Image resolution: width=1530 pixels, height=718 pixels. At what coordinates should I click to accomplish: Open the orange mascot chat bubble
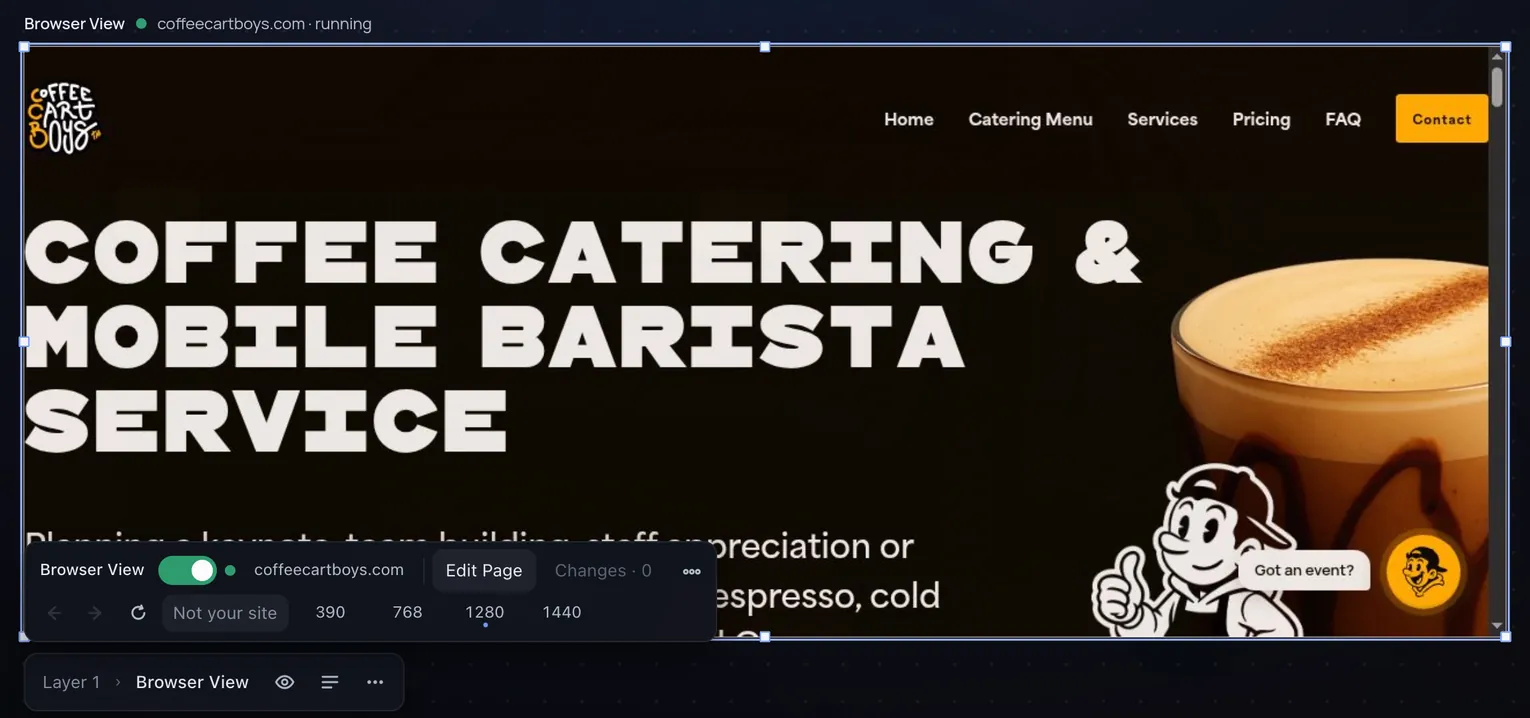point(1423,571)
